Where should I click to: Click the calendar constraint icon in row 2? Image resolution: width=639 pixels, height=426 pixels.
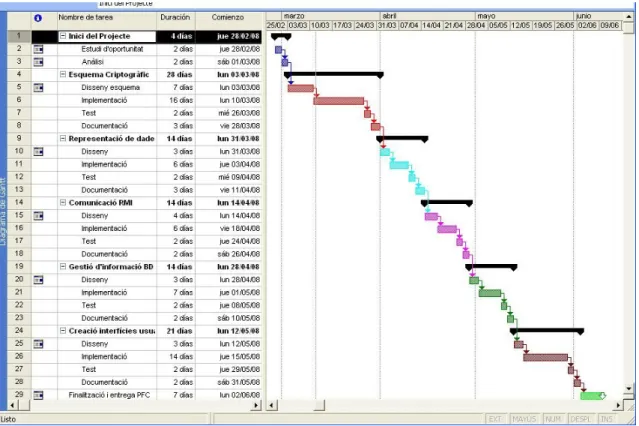coord(38,49)
